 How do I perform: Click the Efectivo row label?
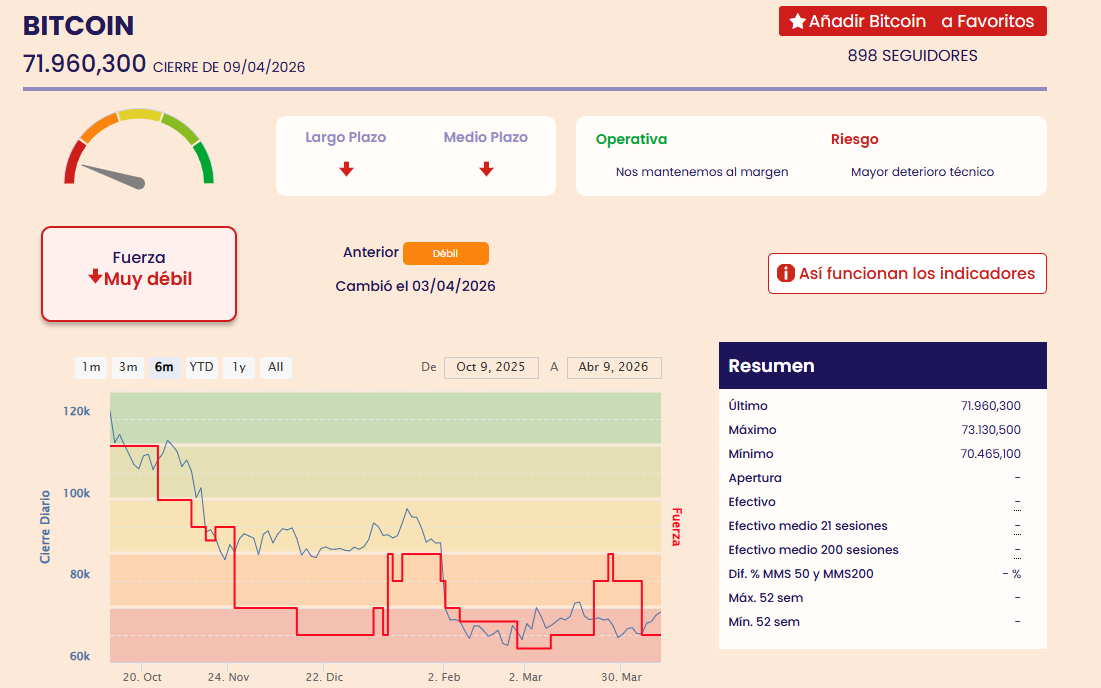click(x=752, y=502)
